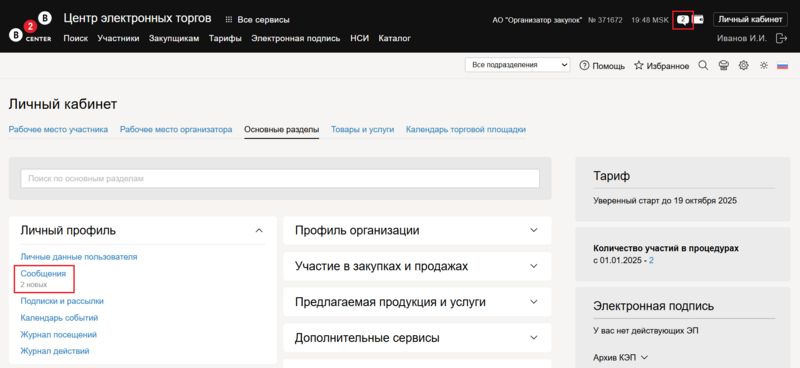Open Личные данные пользователя link

79,257
